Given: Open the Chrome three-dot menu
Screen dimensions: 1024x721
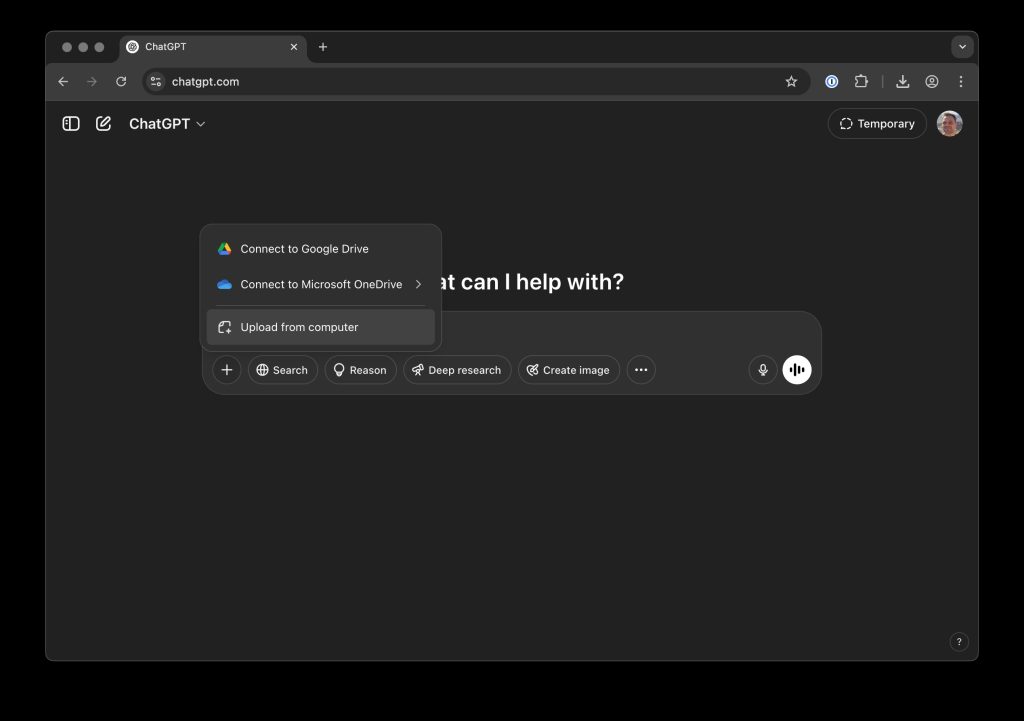Looking at the screenshot, I should (x=961, y=82).
